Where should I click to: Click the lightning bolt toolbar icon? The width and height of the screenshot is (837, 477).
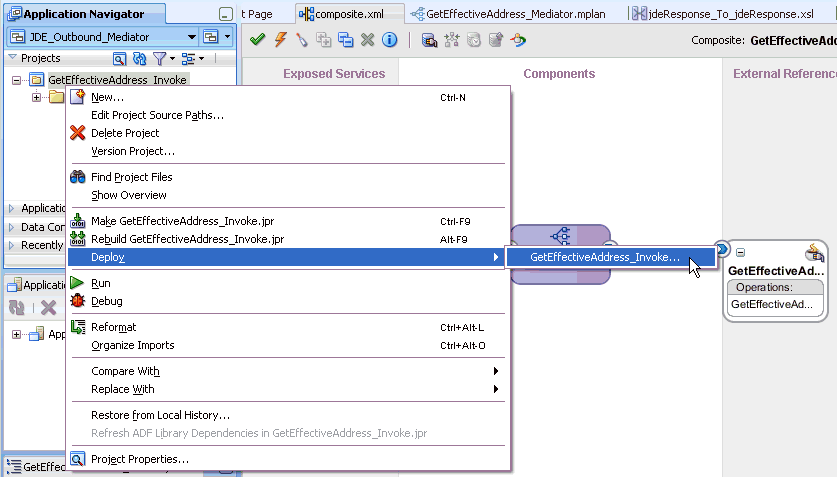point(280,40)
